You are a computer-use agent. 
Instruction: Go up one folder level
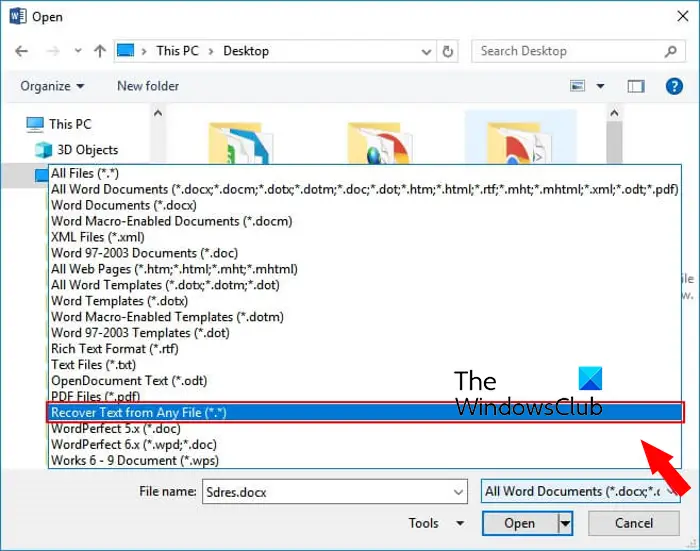(x=100, y=51)
